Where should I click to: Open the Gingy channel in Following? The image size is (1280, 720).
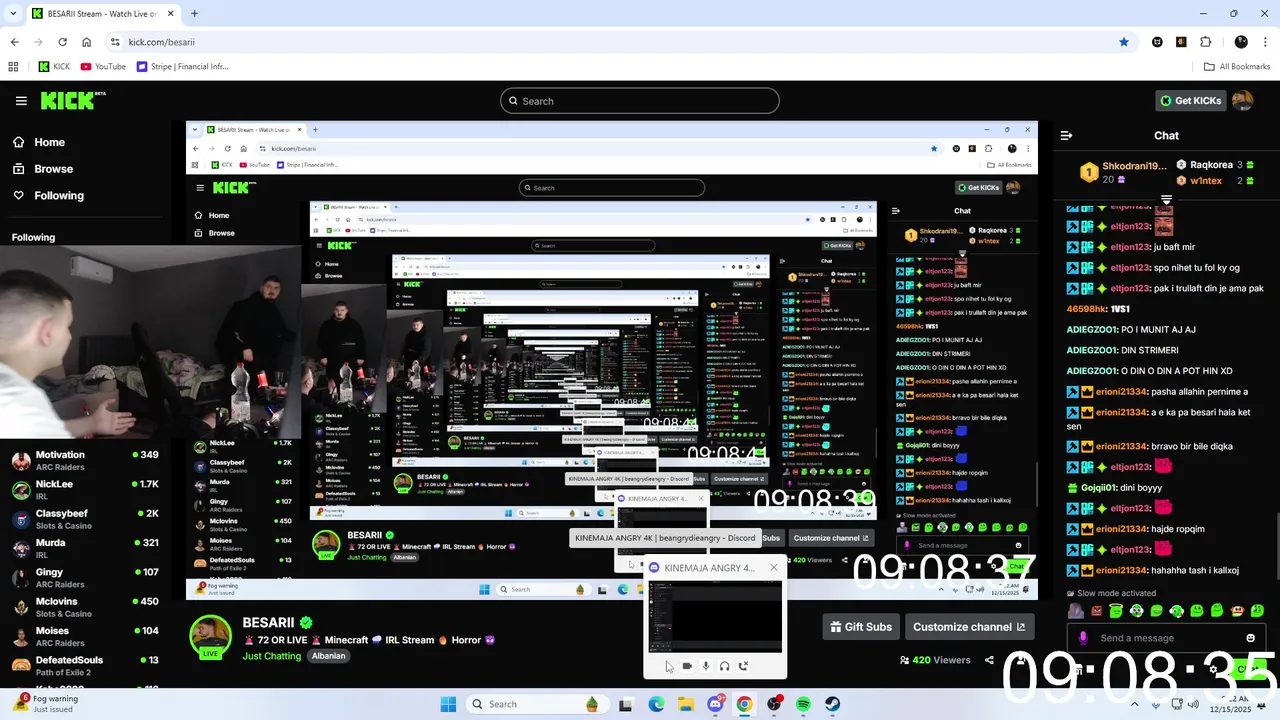pyautogui.click(x=85, y=578)
